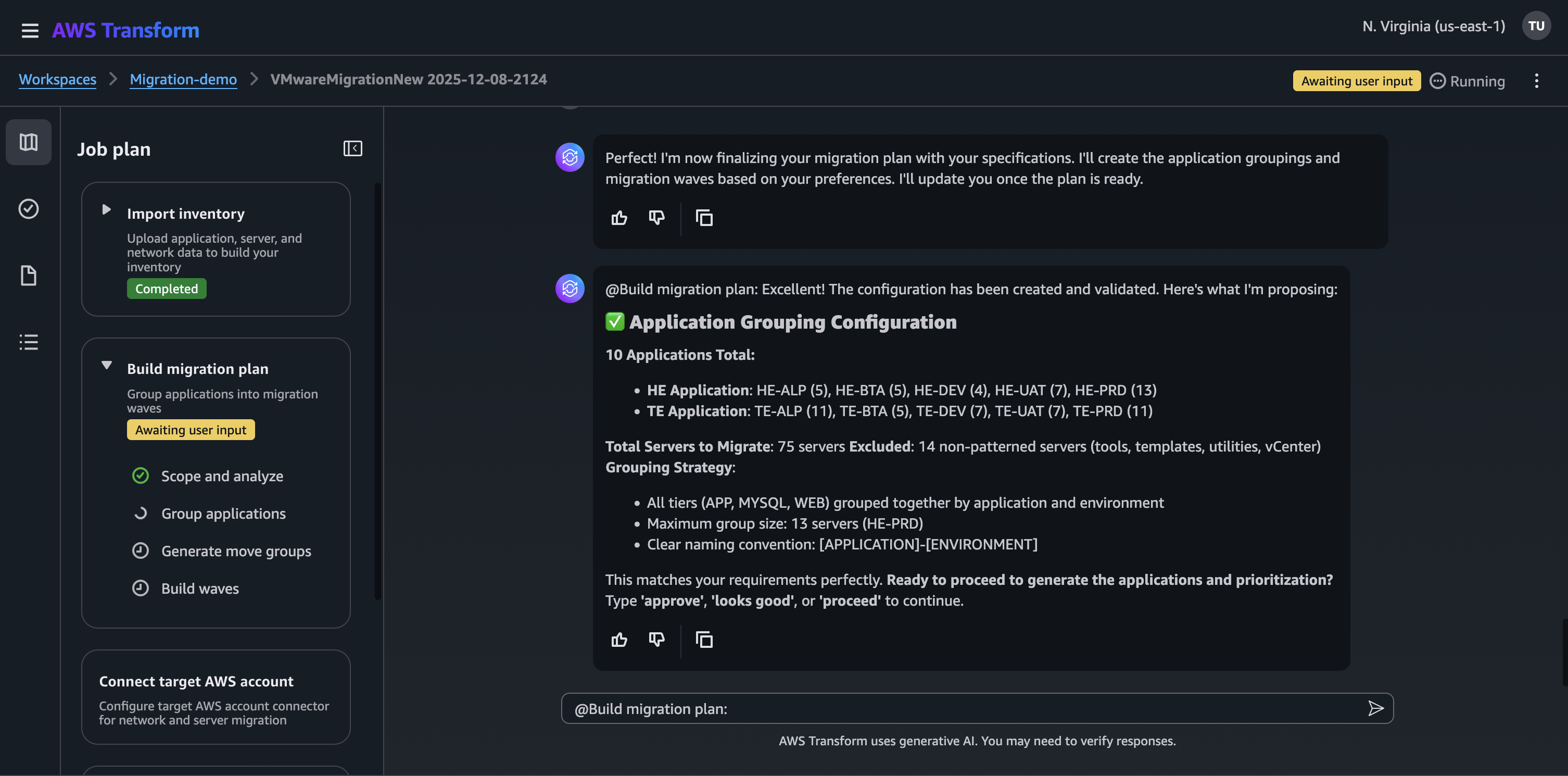Viewport: 1568px width, 776px height.
Task: Select the circled-checkmark icon in the left sidebar
Action: coord(28,209)
